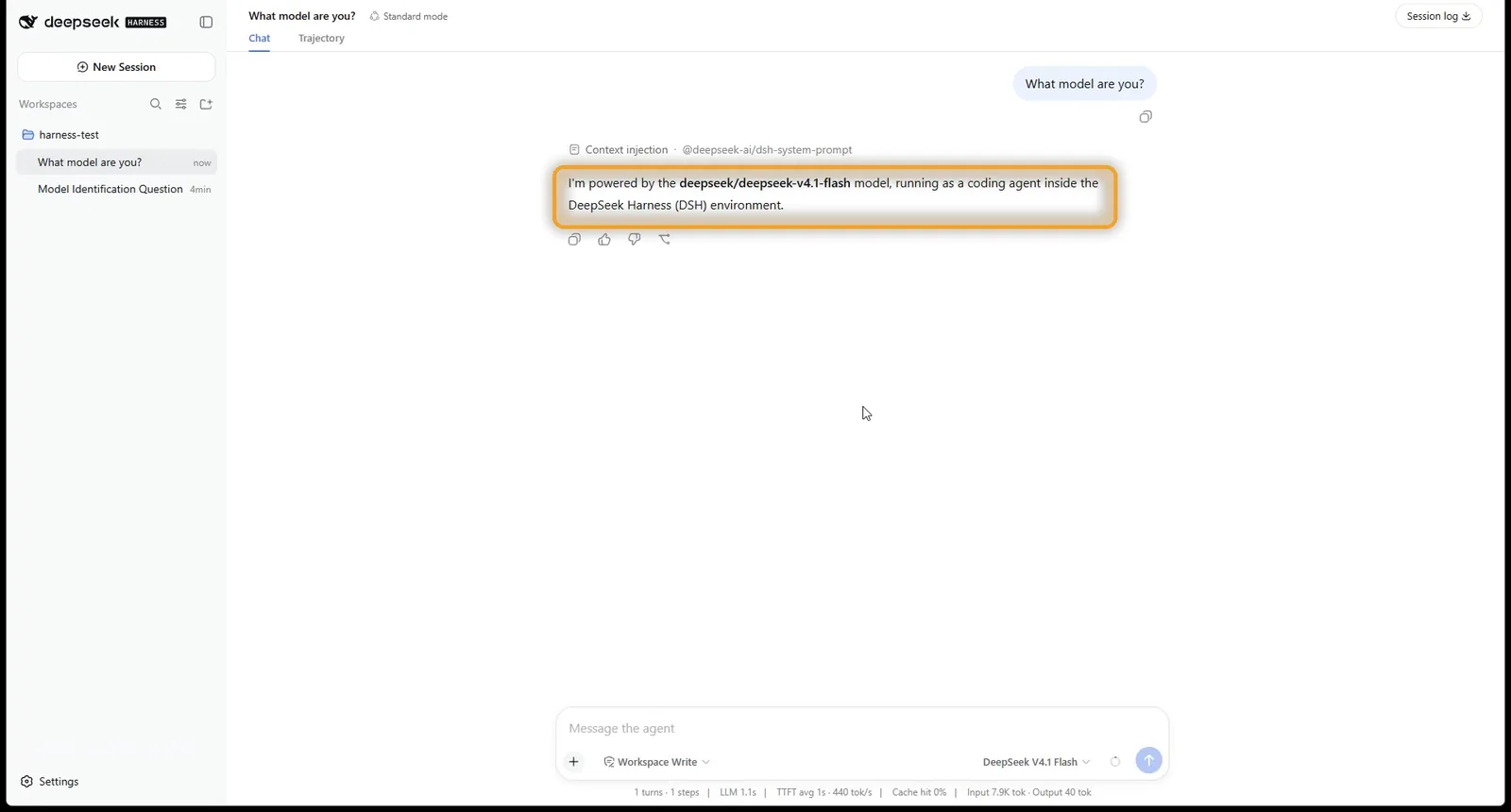
Task: Select the Chat tab
Action: point(260,39)
